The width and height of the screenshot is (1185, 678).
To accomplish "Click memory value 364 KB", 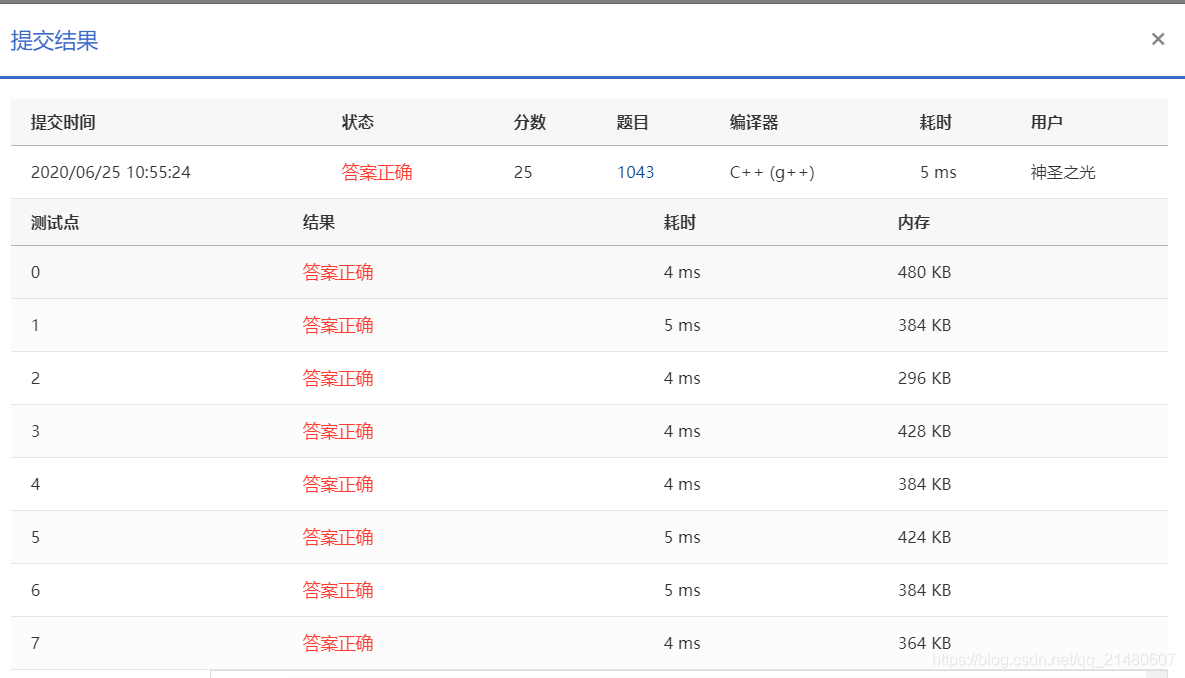I will tap(924, 642).
